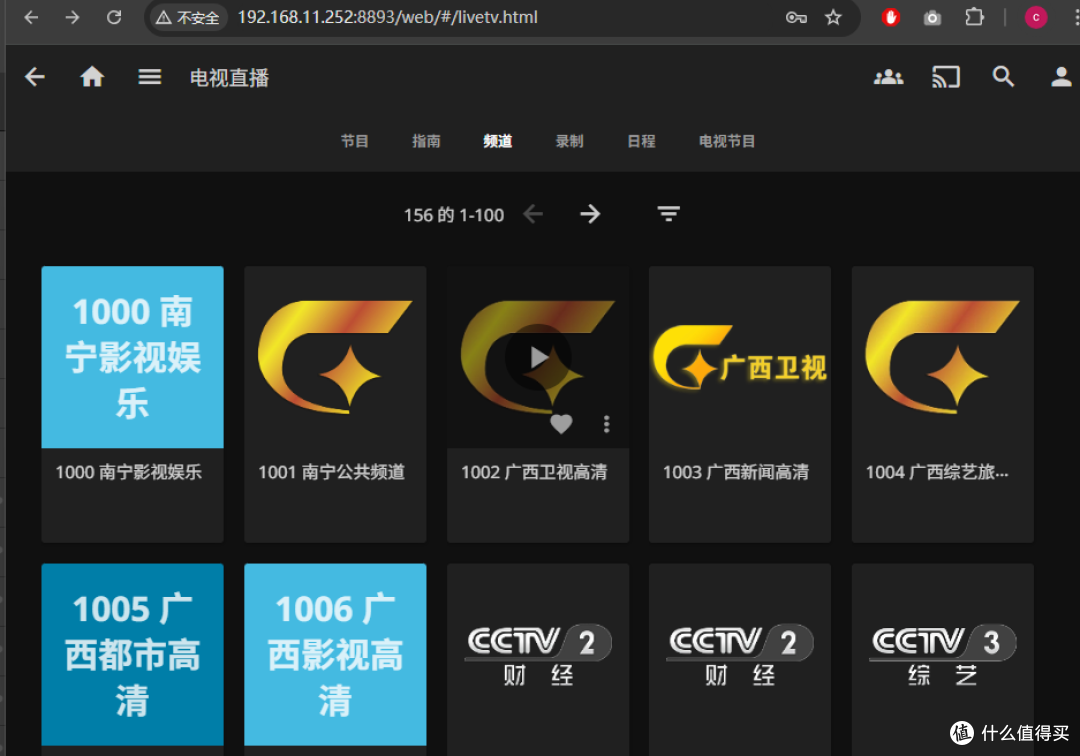The width and height of the screenshot is (1080, 756).
Task: Click the browser forward arrow
Action: pyautogui.click(x=72, y=17)
